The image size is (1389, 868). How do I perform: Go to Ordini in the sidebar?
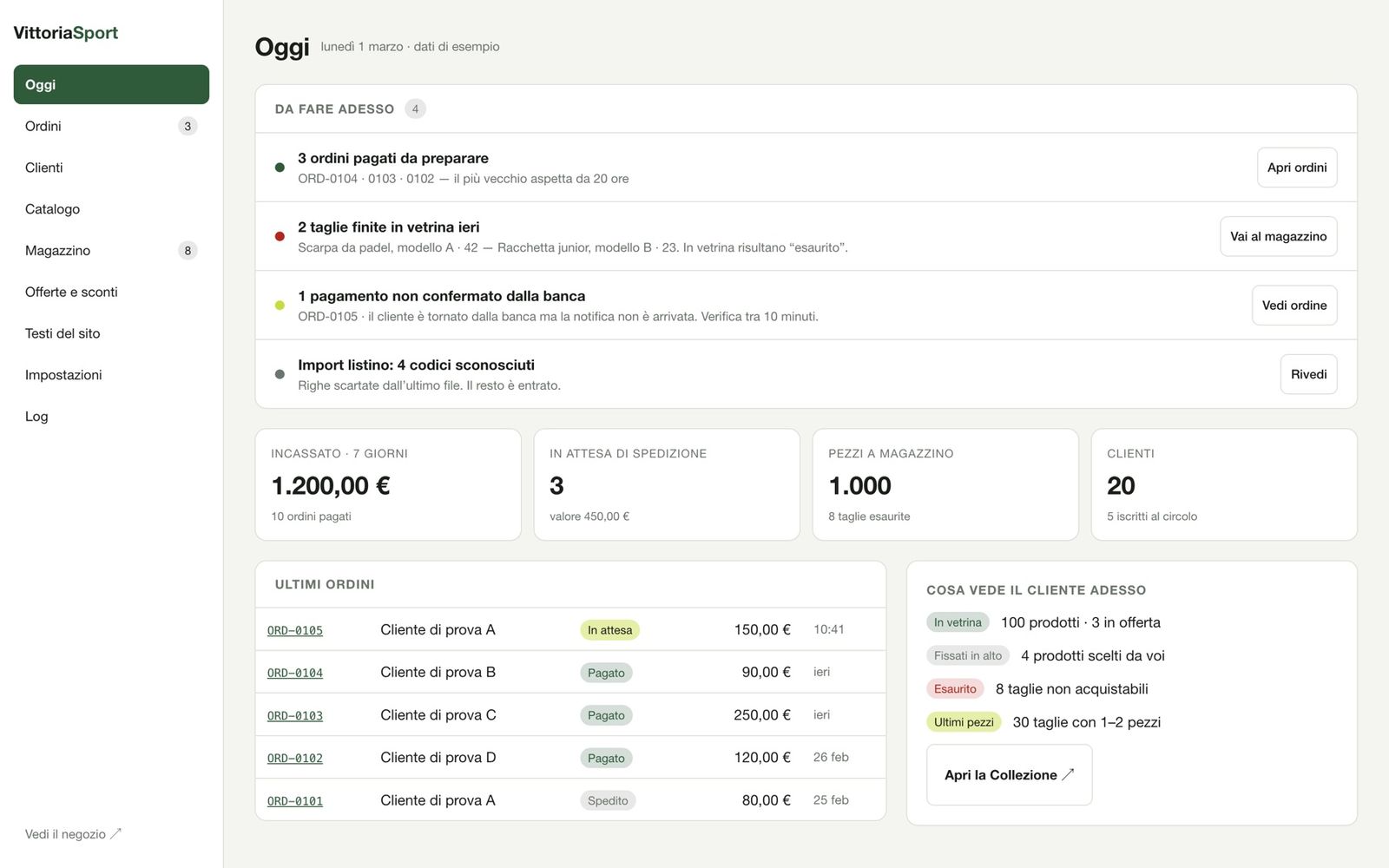tap(111, 126)
